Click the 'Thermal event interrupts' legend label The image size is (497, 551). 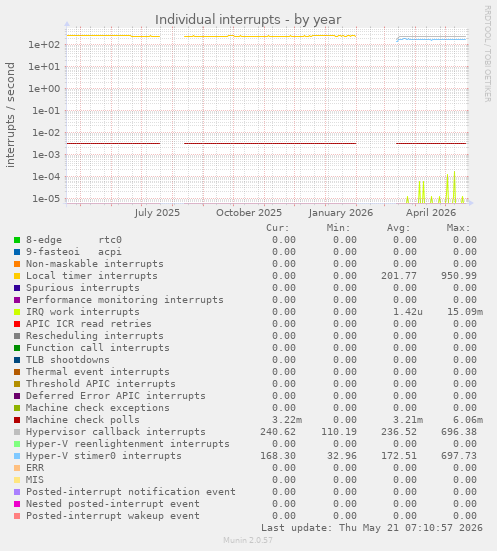(98, 372)
